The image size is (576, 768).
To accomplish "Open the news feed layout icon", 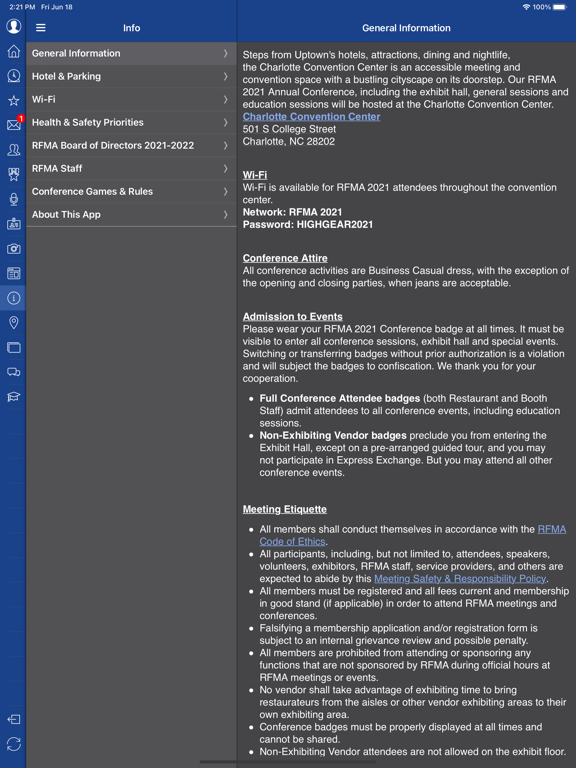I will (14, 273).
